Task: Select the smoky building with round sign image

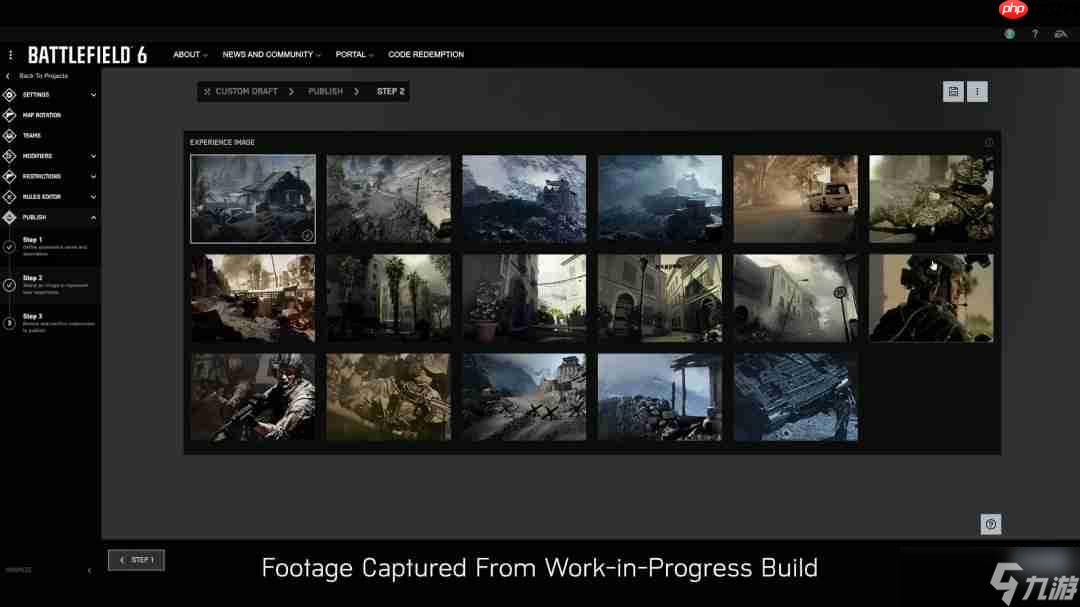Action: pos(796,298)
